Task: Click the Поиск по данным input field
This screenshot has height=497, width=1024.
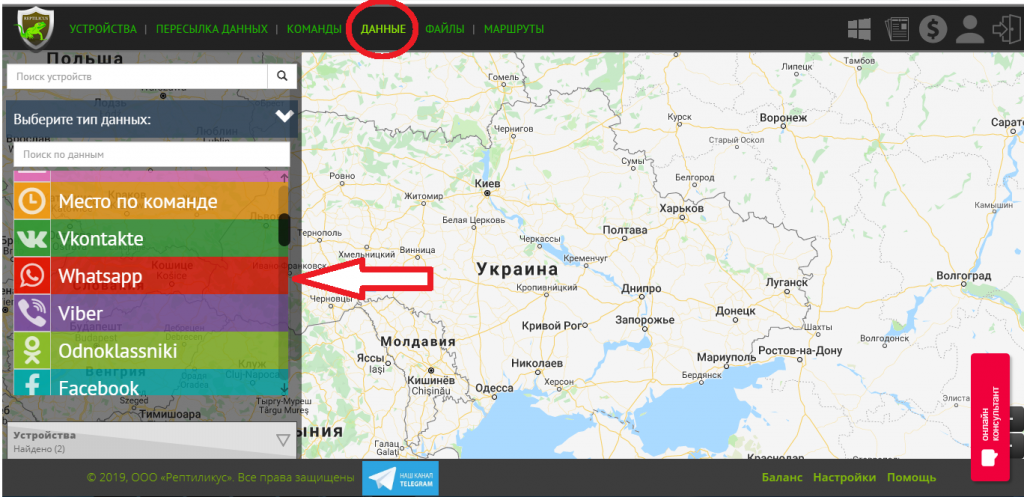Action: 152,155
